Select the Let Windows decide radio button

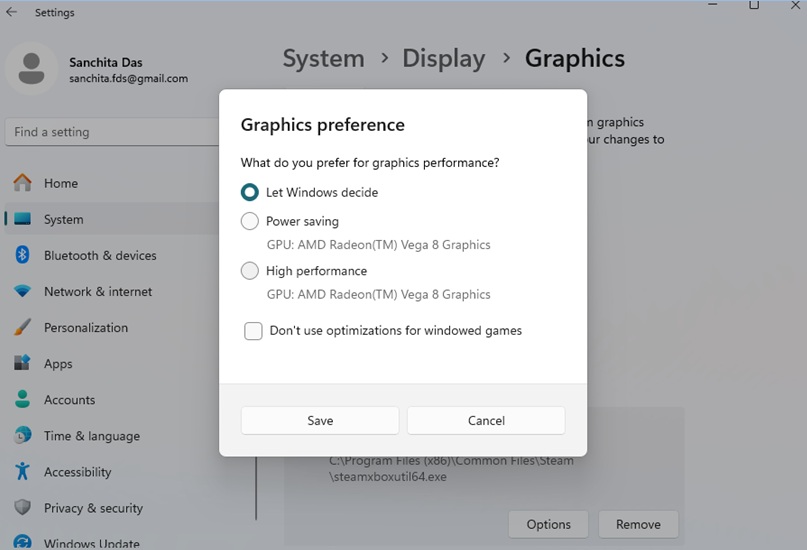250,192
